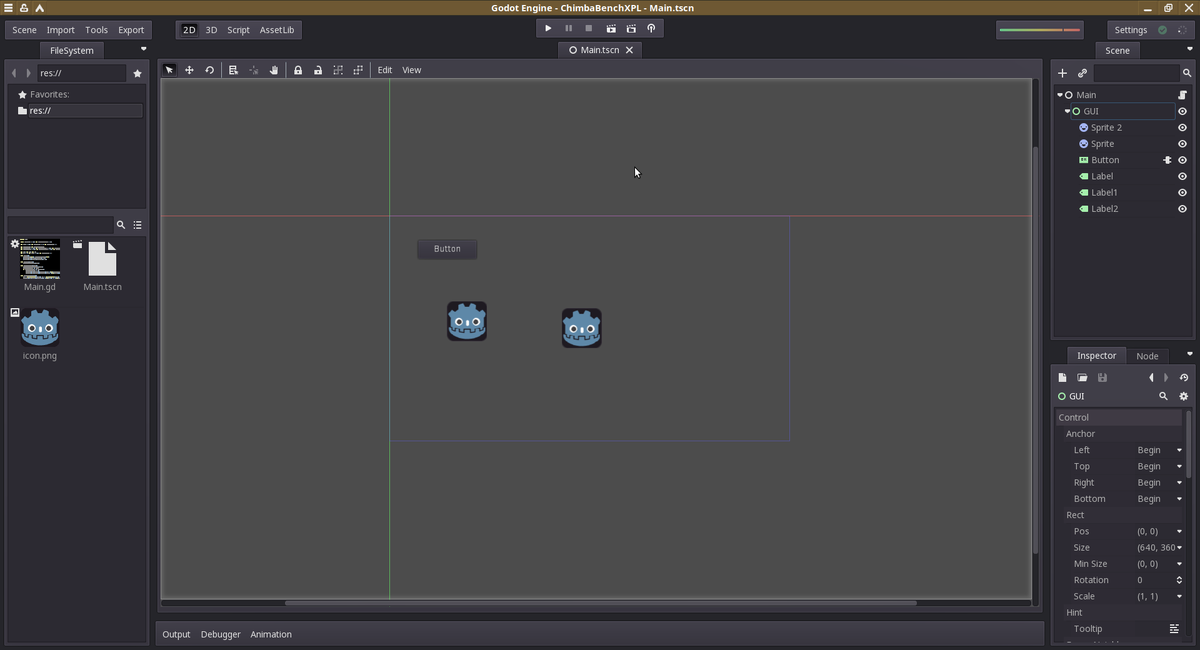Click the ungroup children icon
1200x650 pixels.
pyautogui.click(x=358, y=70)
